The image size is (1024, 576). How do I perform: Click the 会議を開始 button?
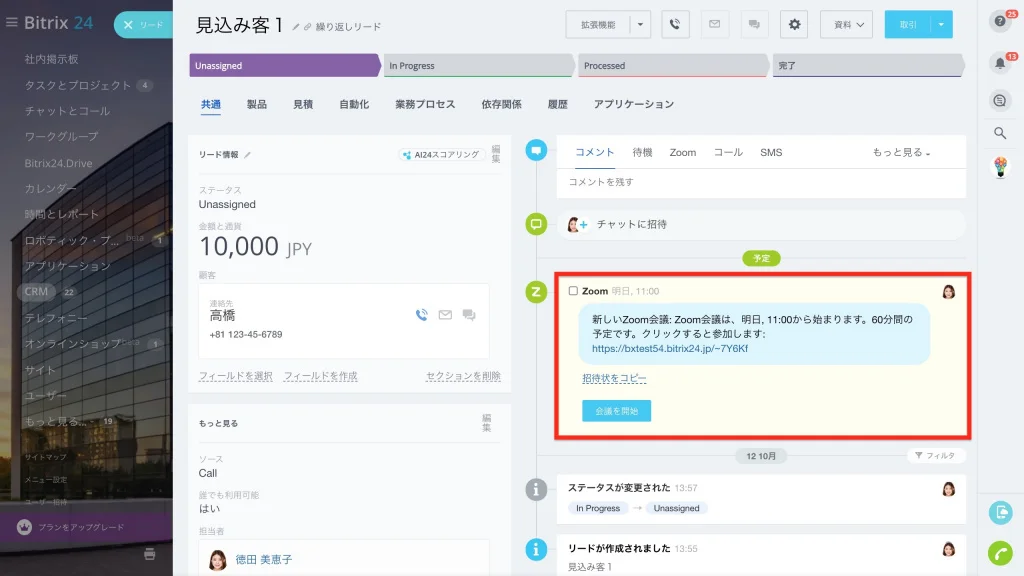[616, 411]
